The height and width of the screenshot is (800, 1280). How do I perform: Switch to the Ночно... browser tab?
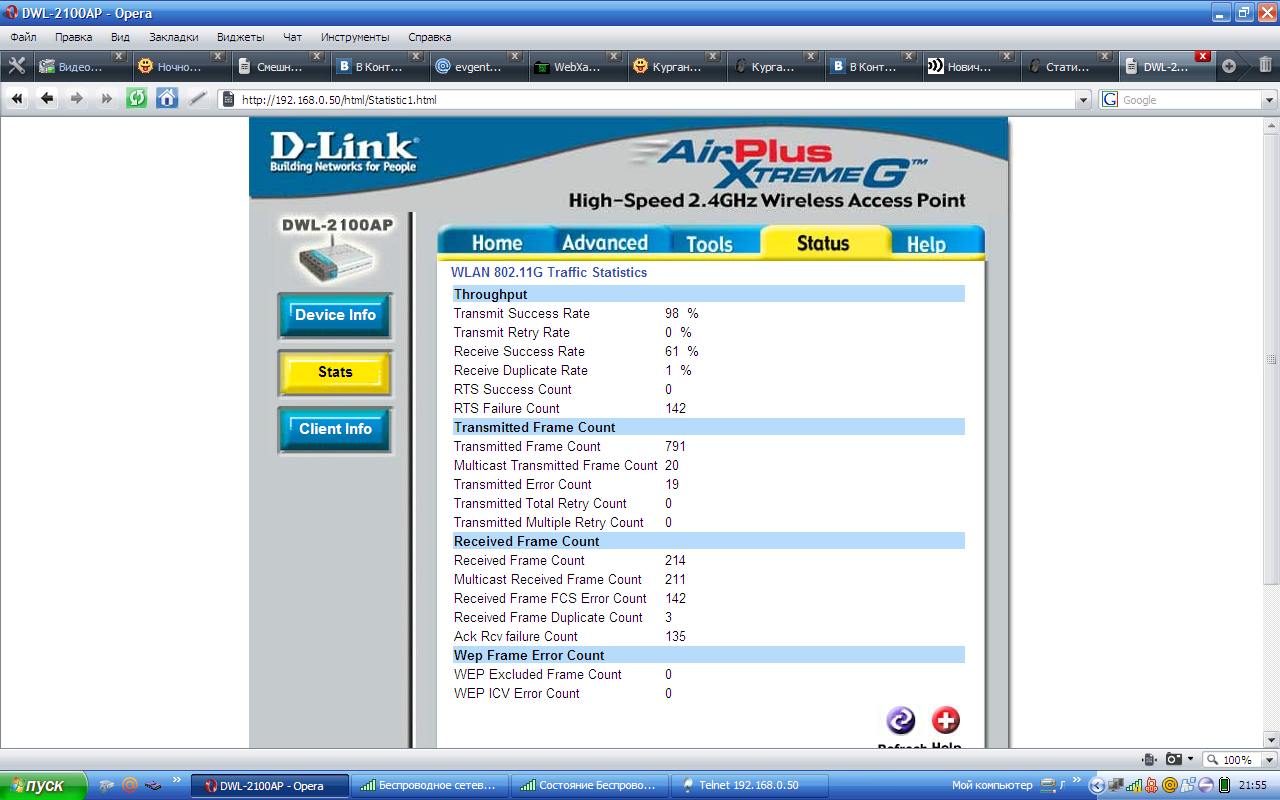pyautogui.click(x=180, y=67)
